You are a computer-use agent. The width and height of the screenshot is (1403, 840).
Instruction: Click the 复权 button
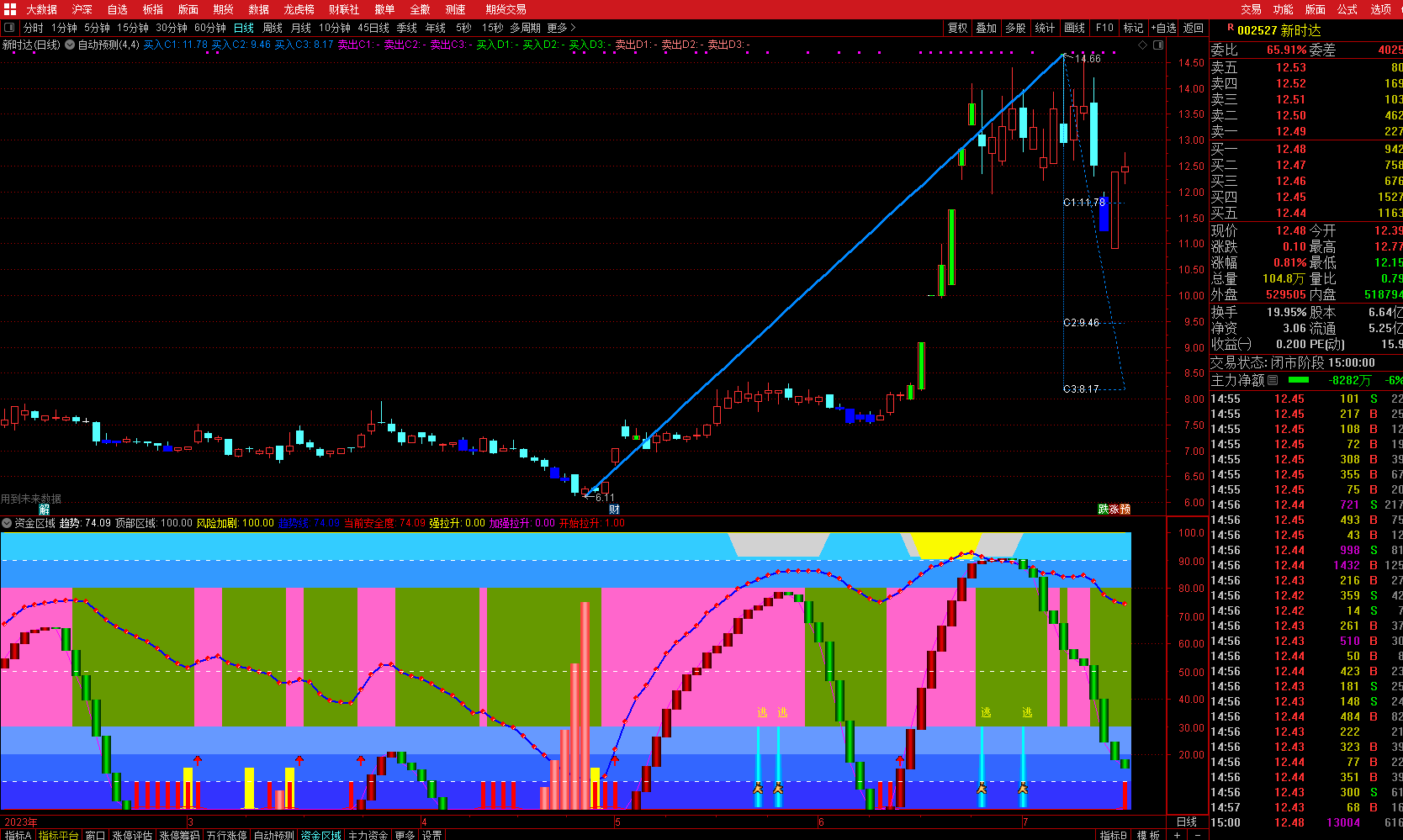(957, 28)
